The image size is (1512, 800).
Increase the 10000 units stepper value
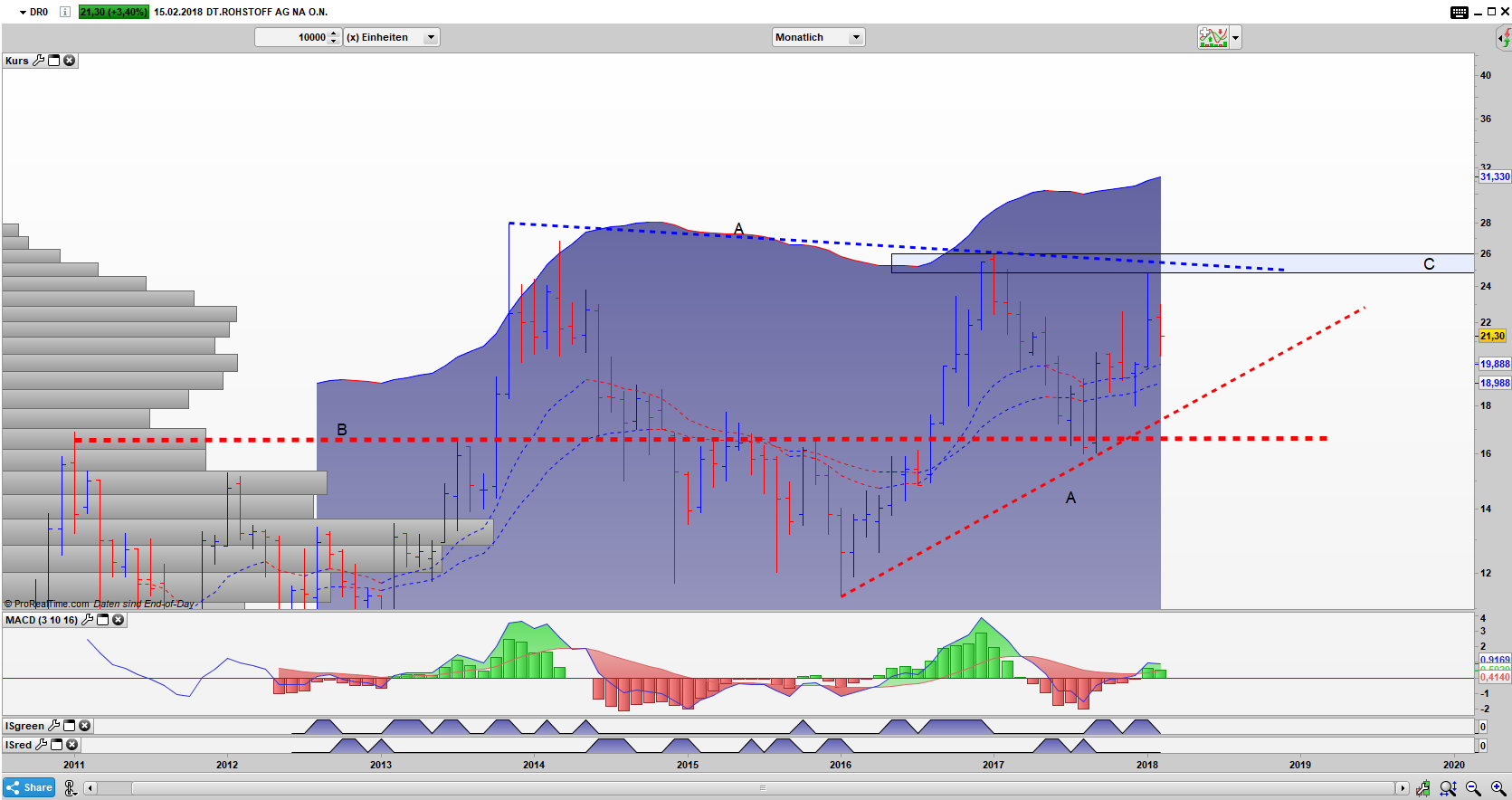(x=334, y=33)
